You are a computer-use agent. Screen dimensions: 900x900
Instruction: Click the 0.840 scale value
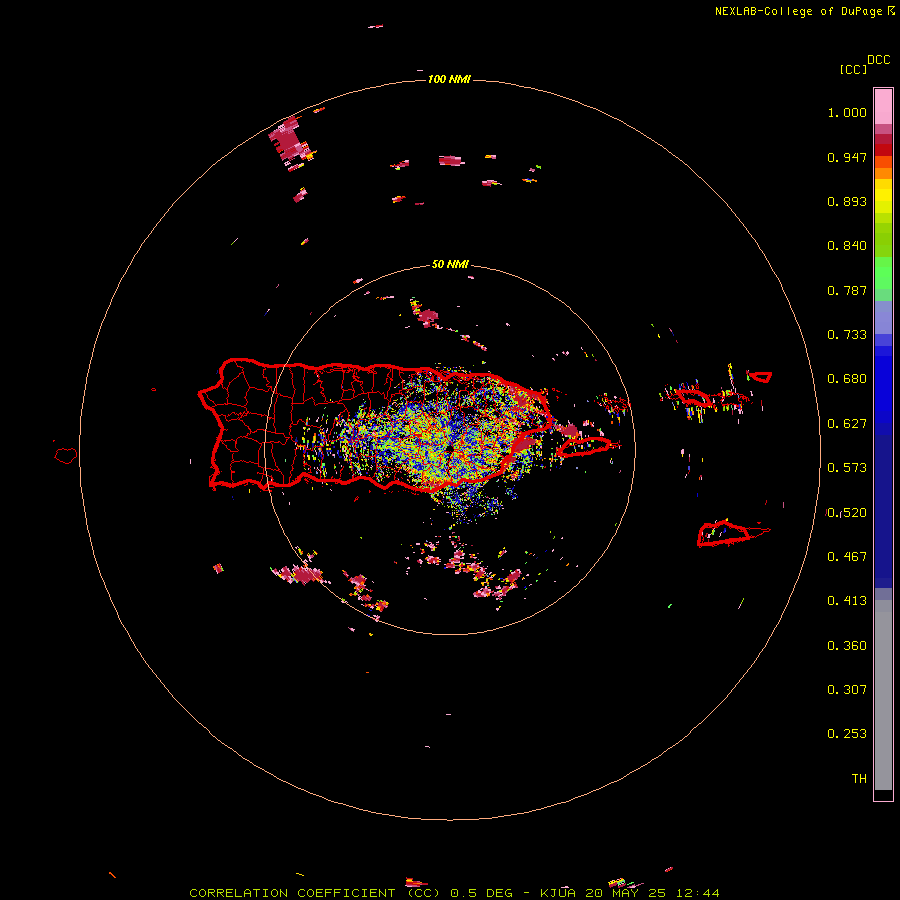[847, 246]
